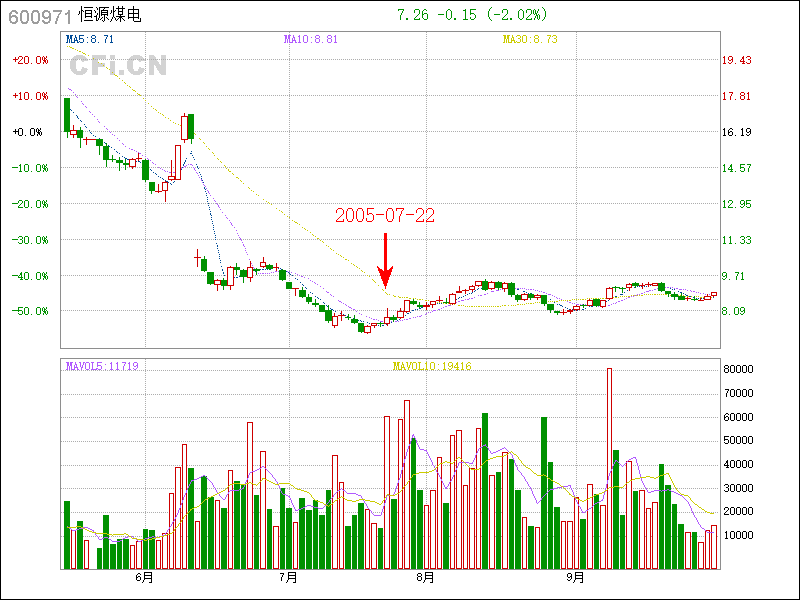Click the 8月 month axis label
800x600 pixels.
pos(425,577)
